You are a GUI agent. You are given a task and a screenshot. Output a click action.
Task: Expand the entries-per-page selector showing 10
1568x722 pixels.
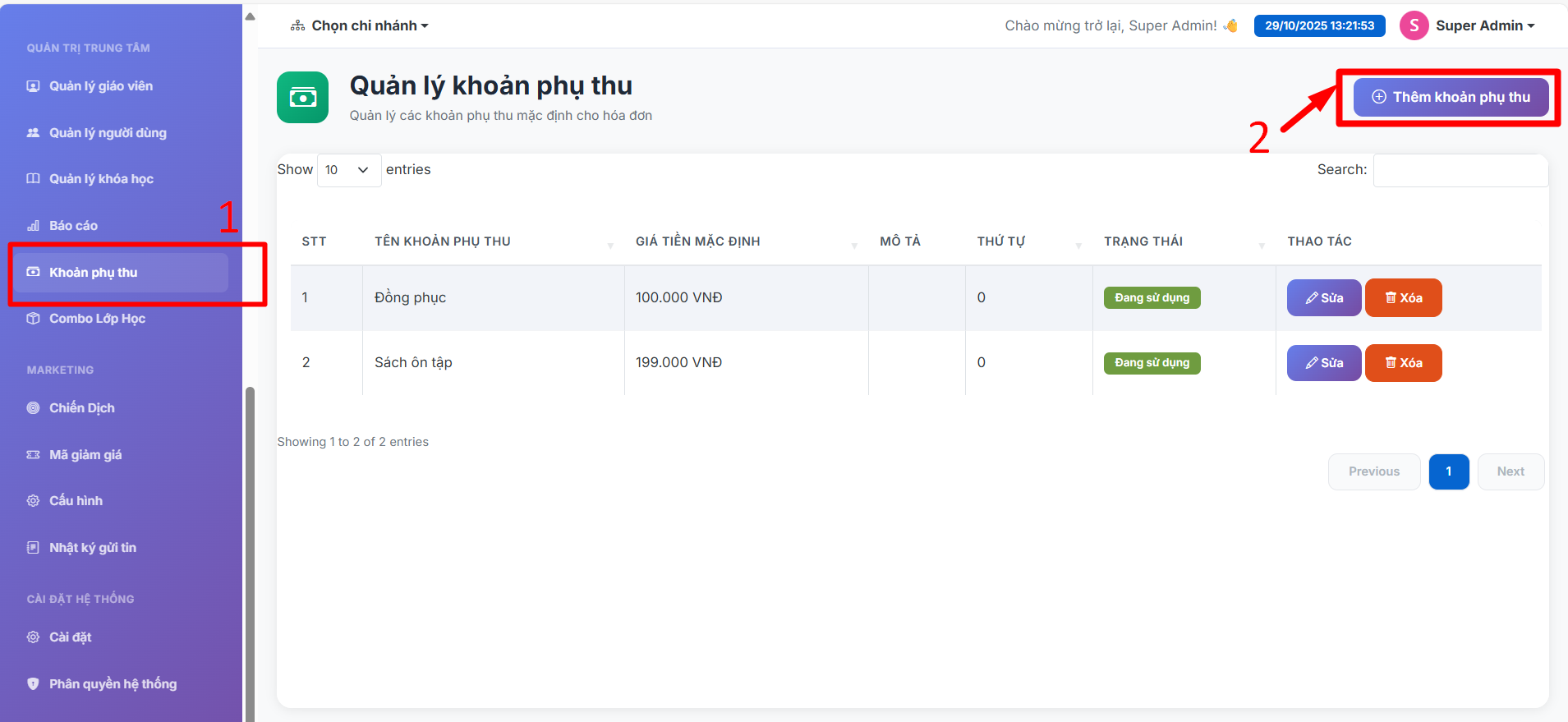click(348, 170)
